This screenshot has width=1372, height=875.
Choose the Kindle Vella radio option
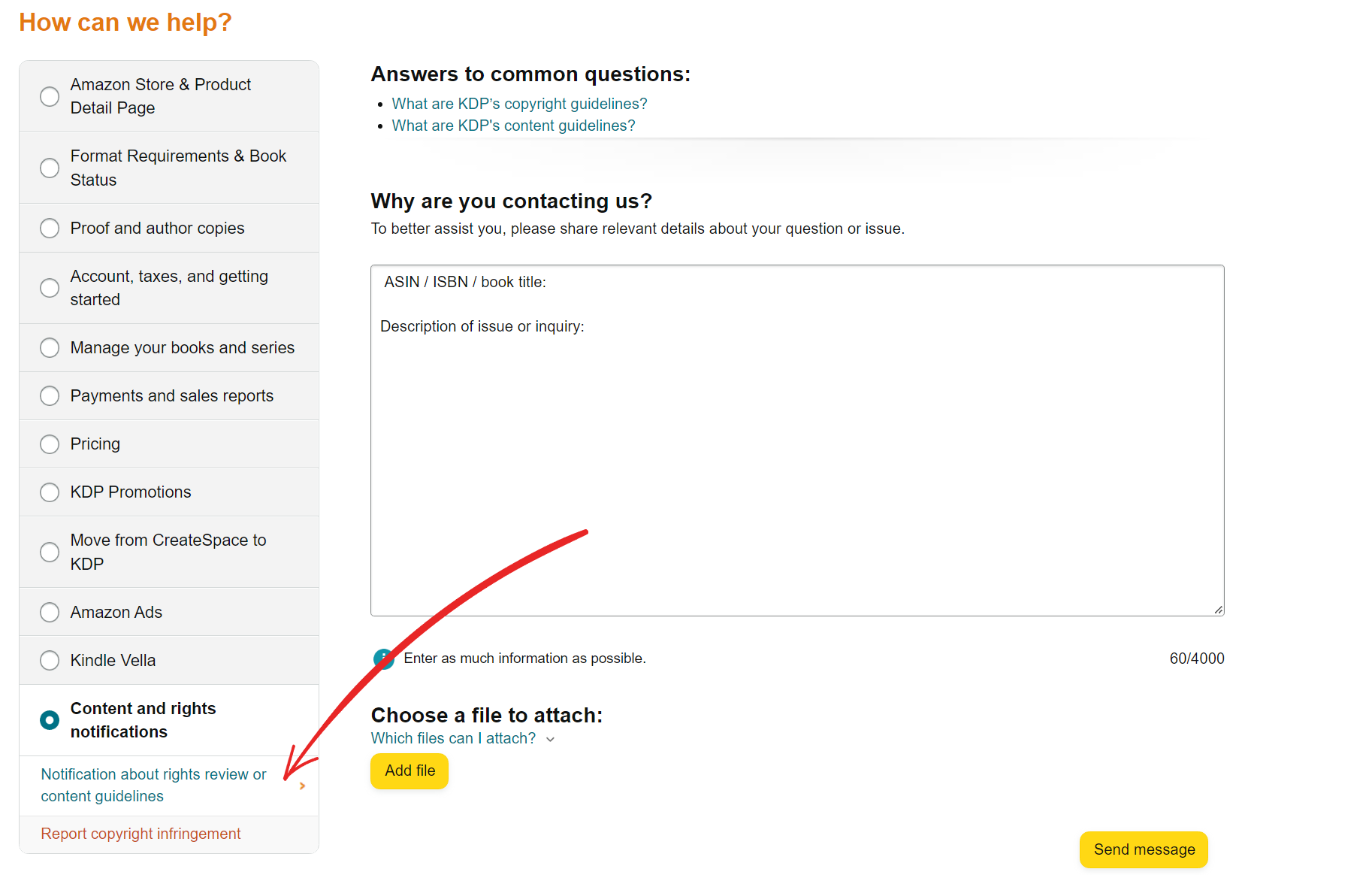coord(50,660)
